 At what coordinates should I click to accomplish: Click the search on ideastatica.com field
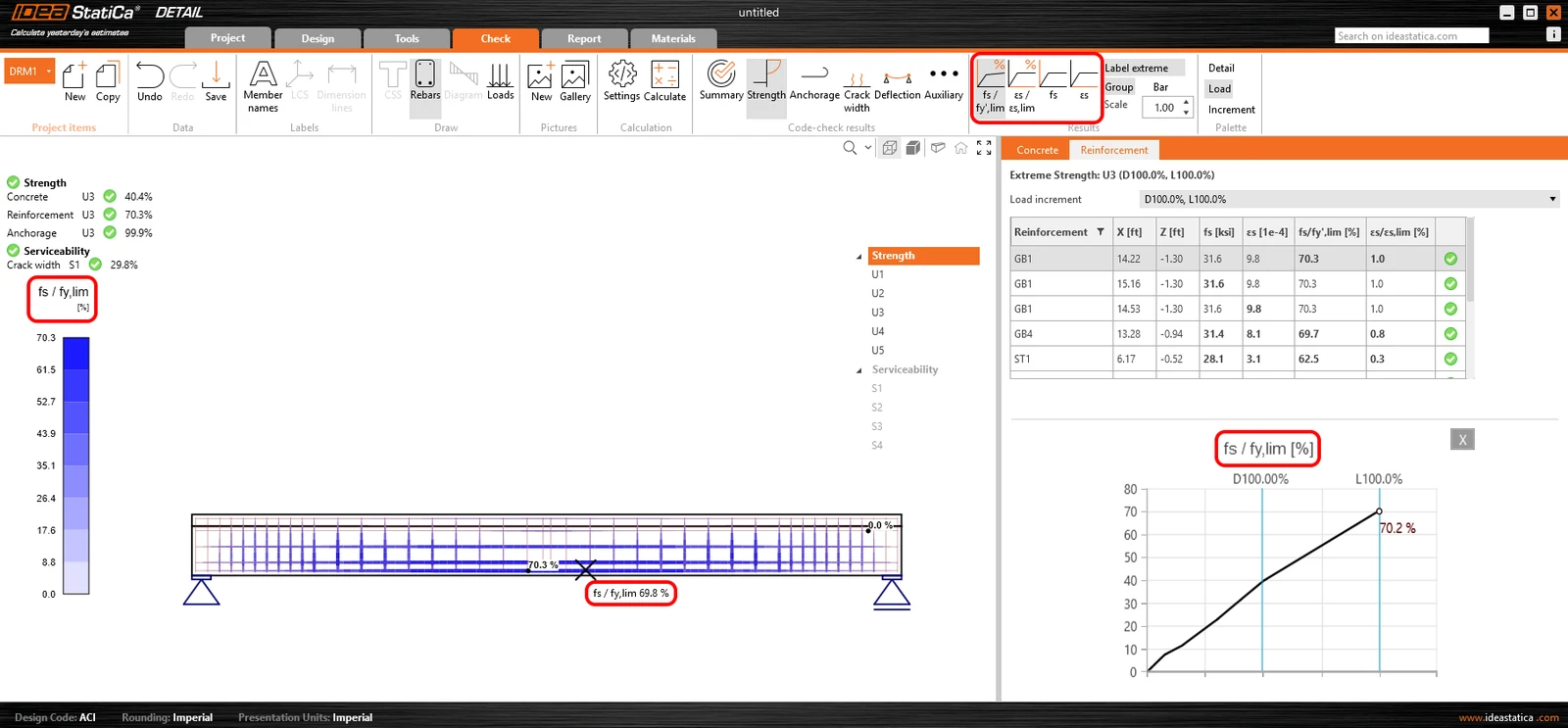[x=1412, y=35]
